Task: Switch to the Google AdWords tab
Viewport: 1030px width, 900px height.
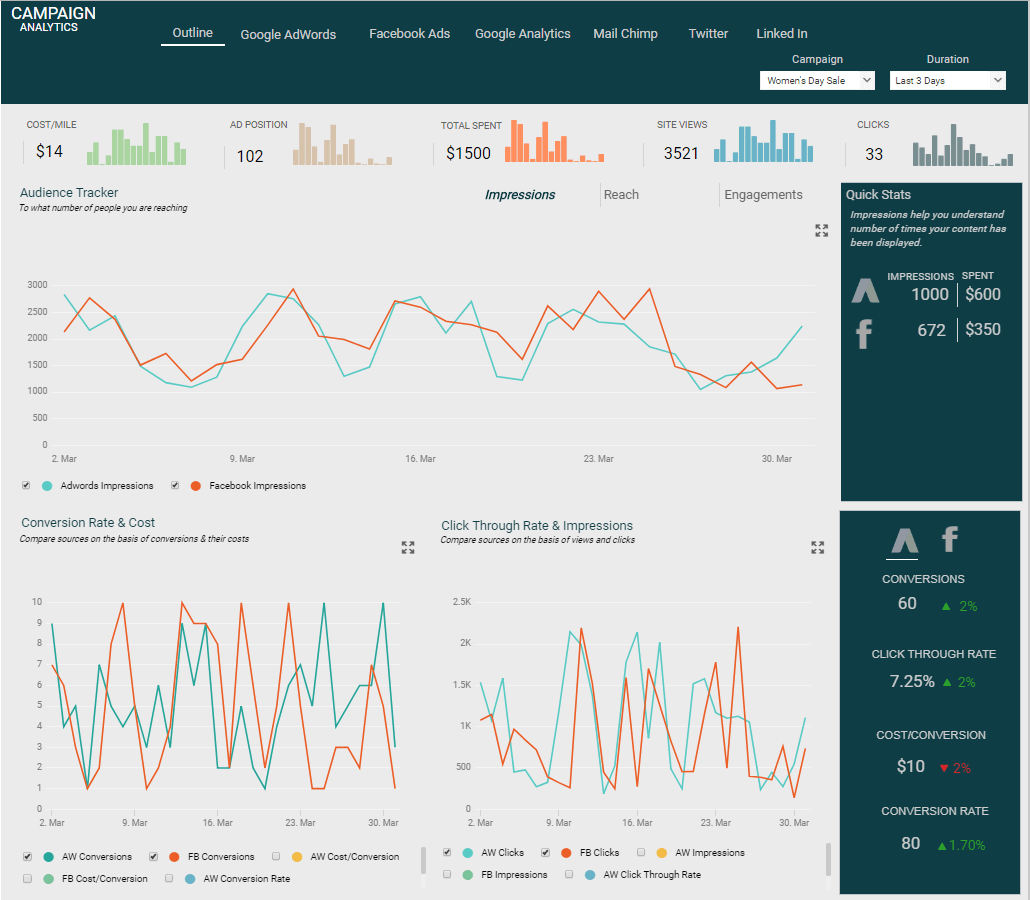Action: [x=288, y=35]
